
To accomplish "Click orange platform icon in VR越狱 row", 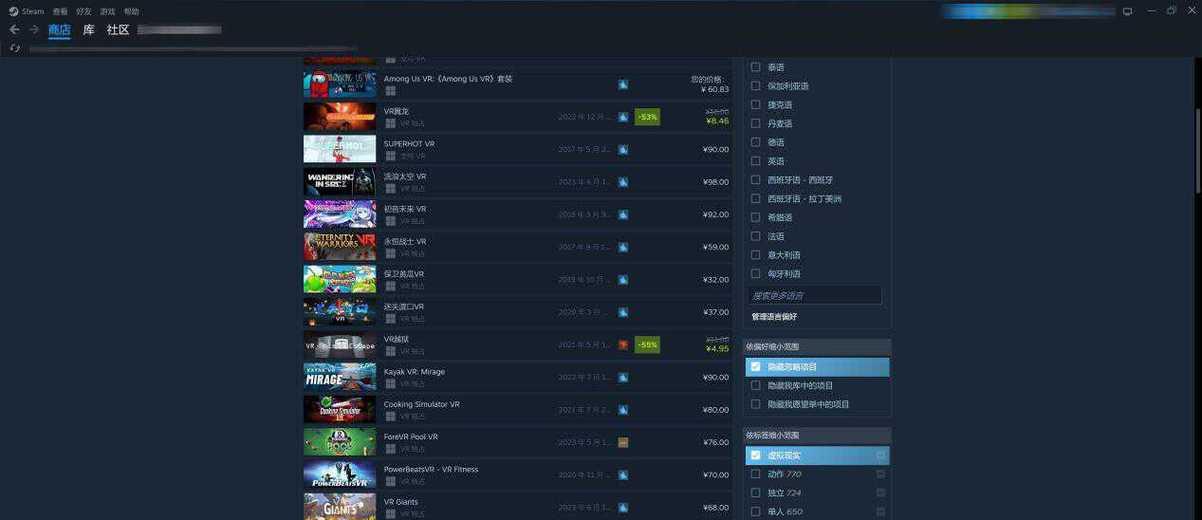I will [x=623, y=345].
